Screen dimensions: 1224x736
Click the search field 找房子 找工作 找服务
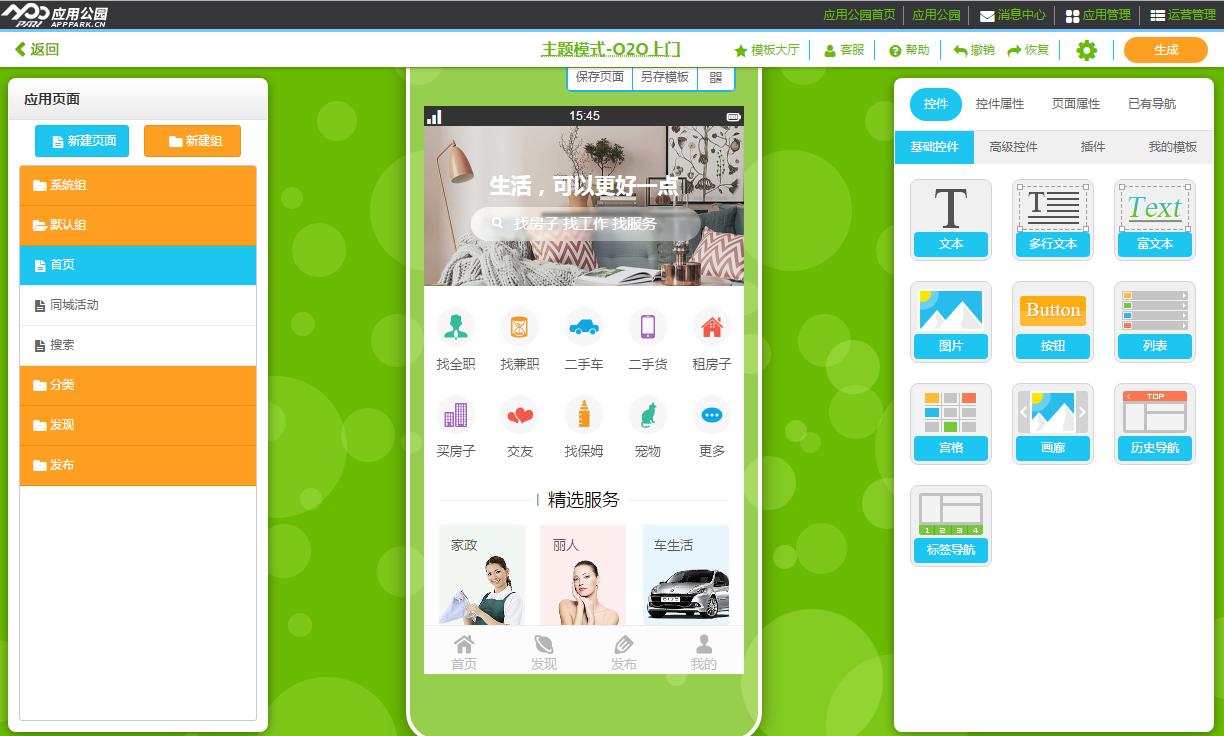(x=585, y=224)
